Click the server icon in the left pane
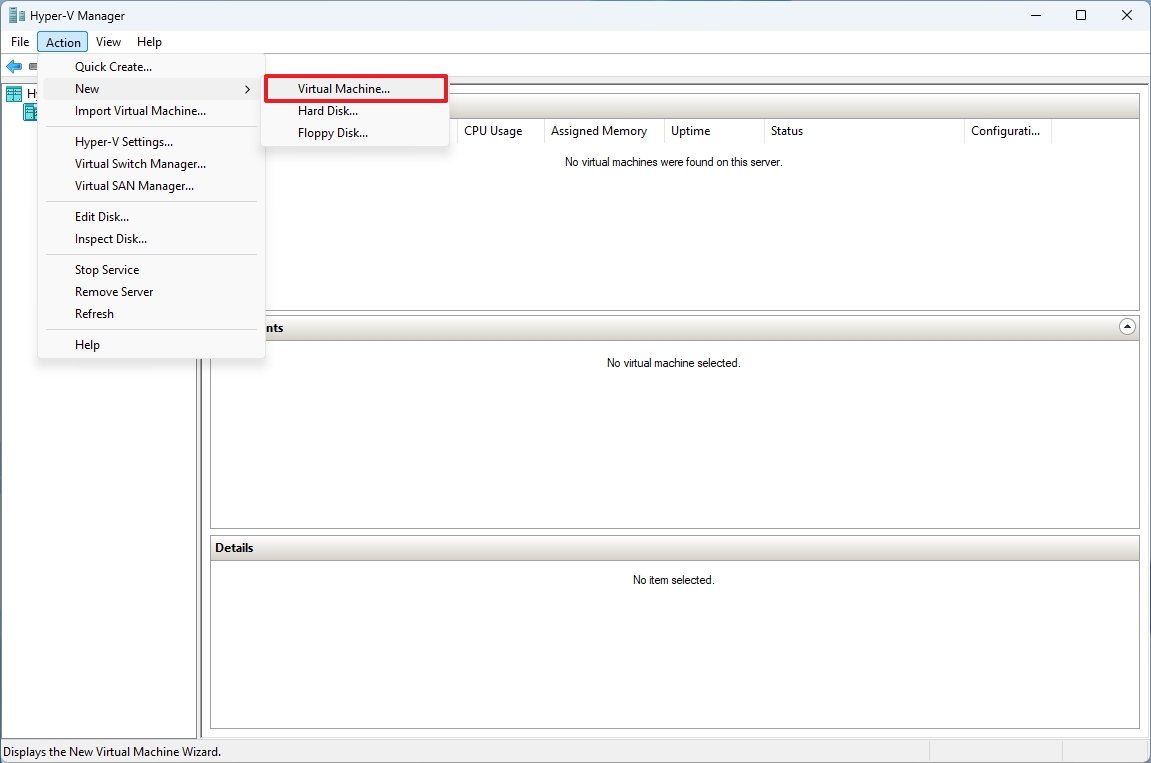1151x763 pixels. click(31, 111)
